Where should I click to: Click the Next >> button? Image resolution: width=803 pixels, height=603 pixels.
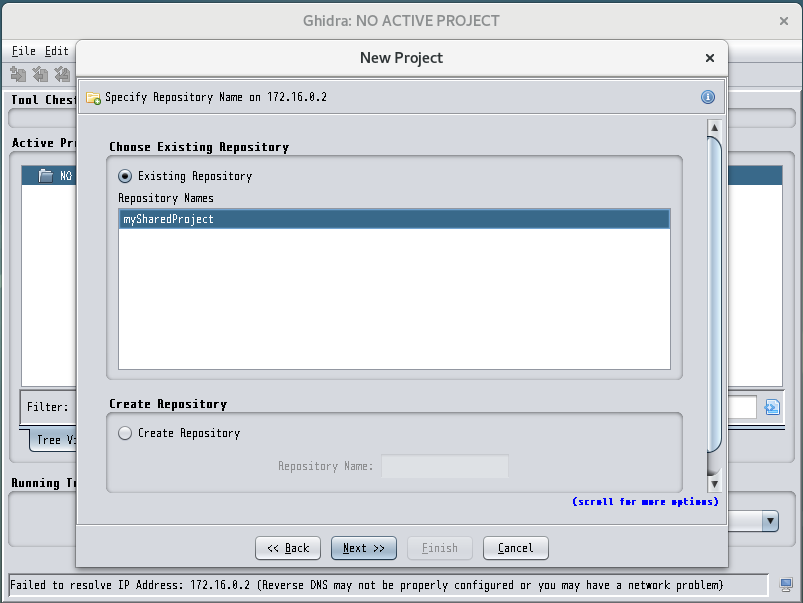pos(364,548)
